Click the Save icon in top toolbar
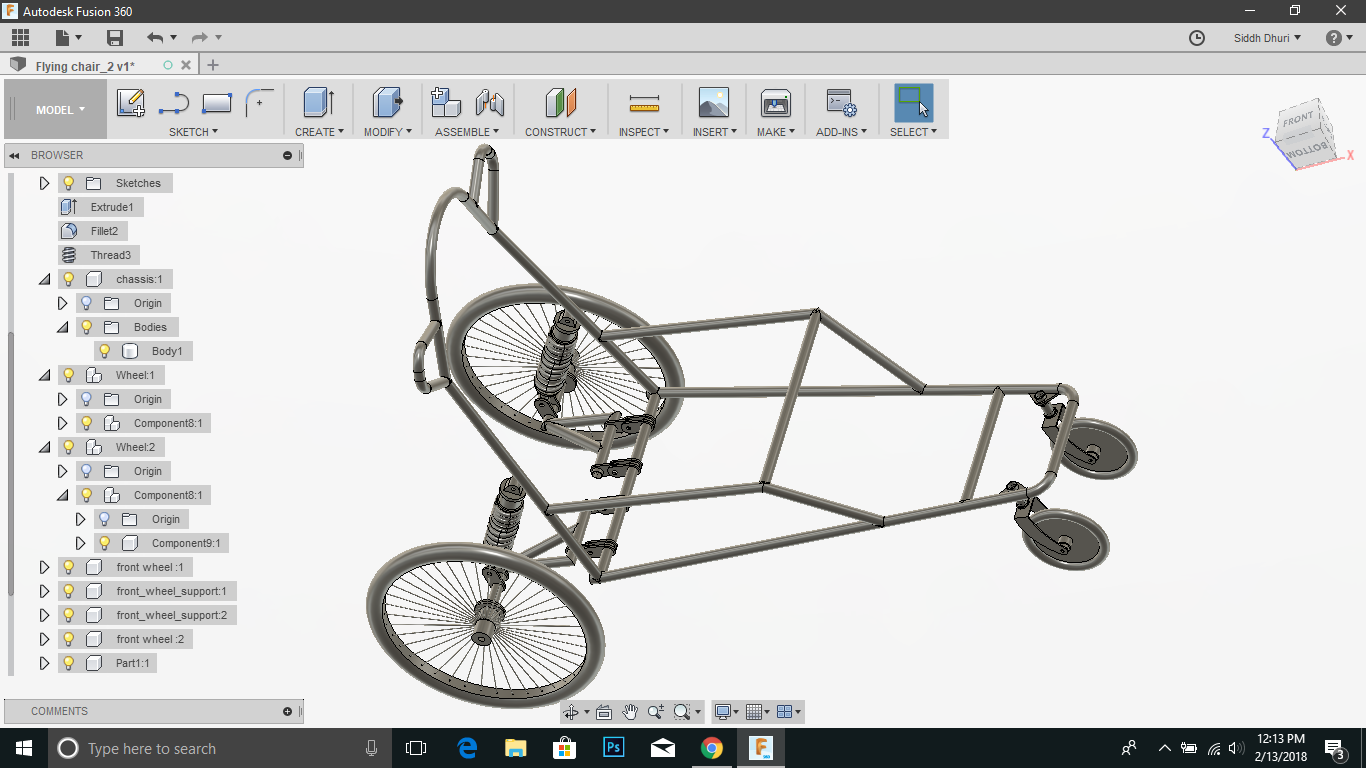 (115, 38)
